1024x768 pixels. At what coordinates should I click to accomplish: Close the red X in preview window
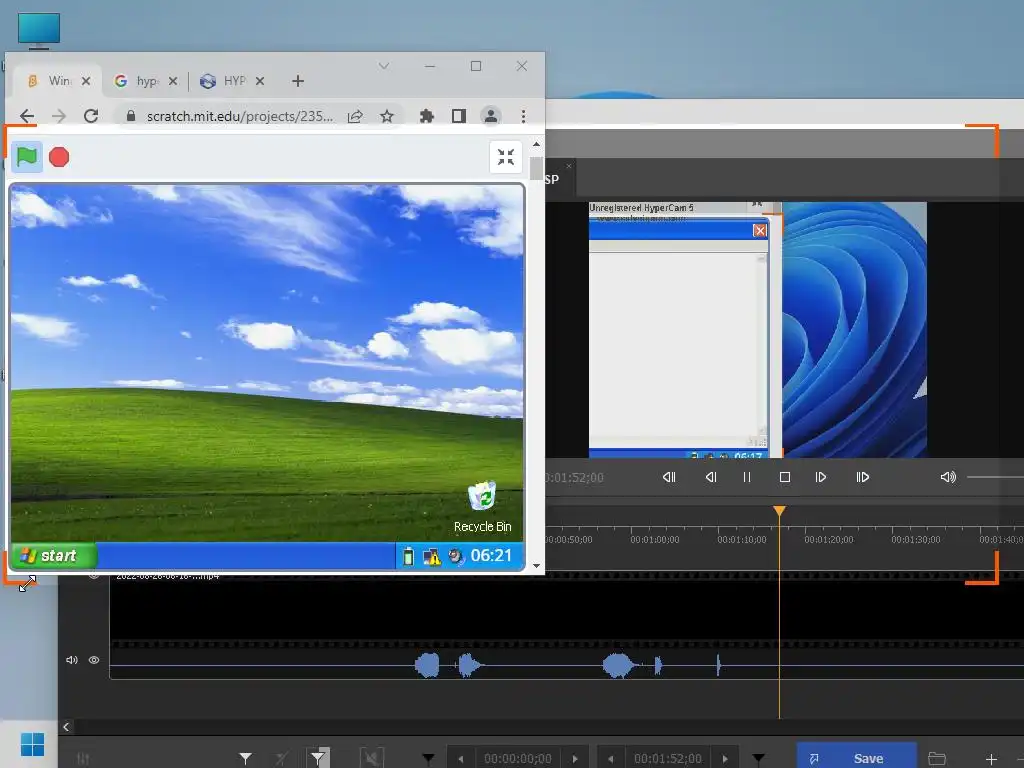760,231
